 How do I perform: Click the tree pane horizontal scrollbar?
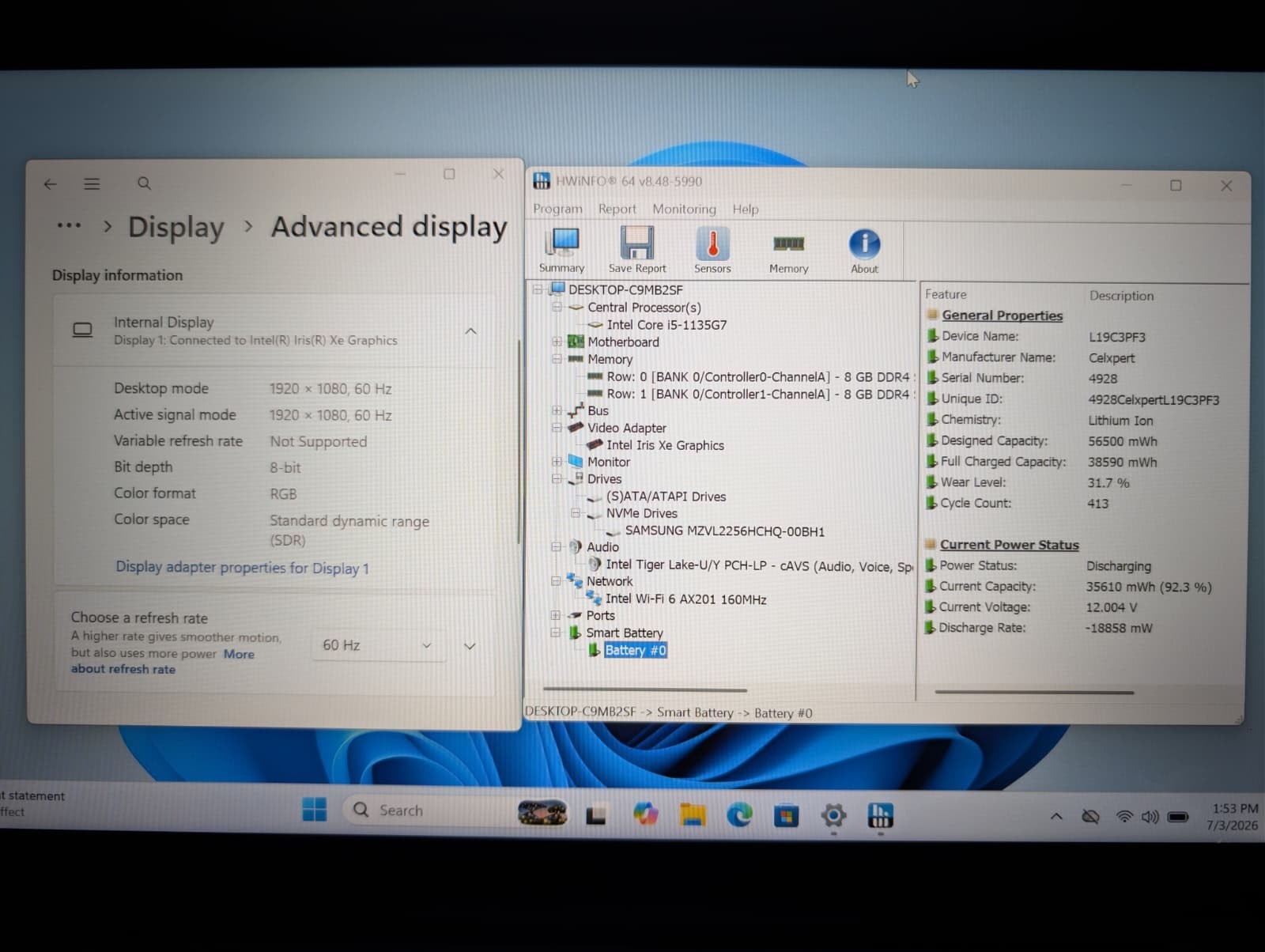[645, 690]
